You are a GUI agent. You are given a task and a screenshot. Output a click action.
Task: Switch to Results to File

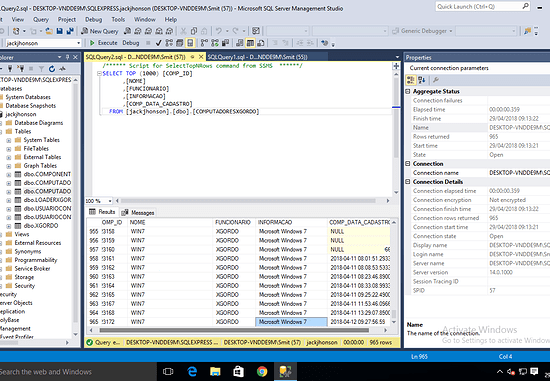(261, 43)
